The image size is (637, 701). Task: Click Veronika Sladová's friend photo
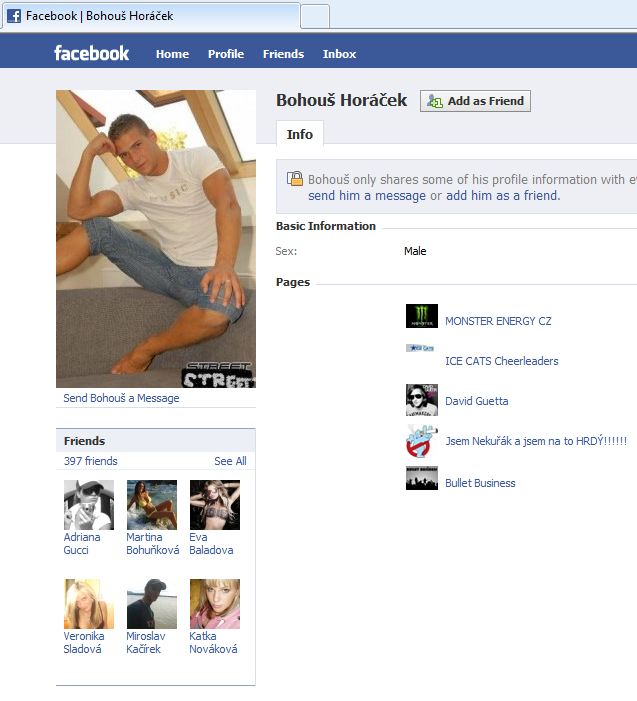[89, 604]
